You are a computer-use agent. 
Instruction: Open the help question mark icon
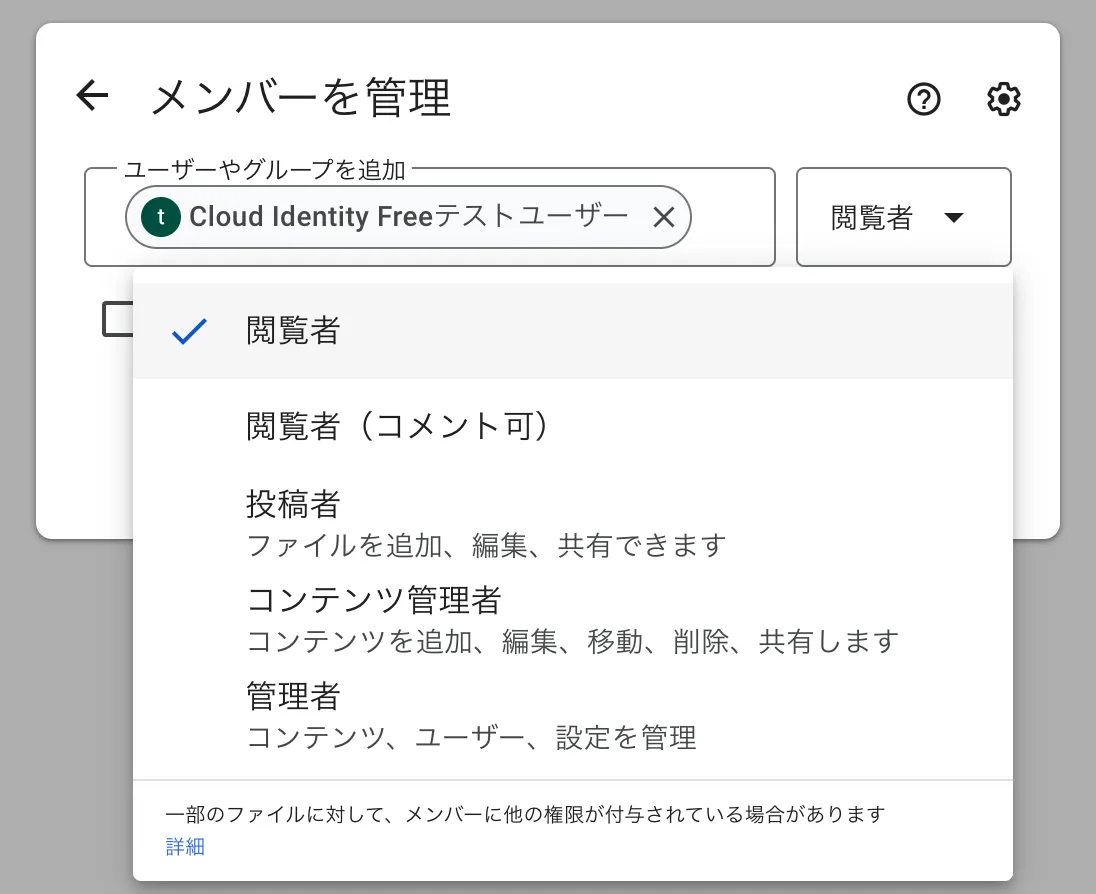(924, 99)
